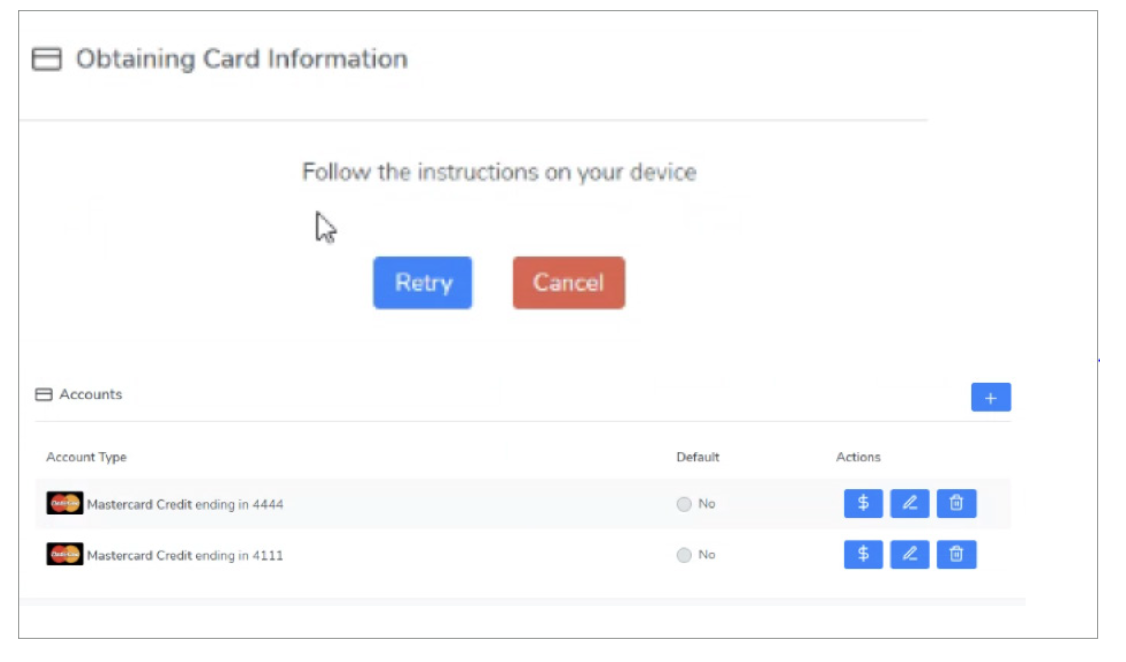This screenshot has width=1126, height=662.
Task: Click the trash delete icon for card 4444
Action: coord(956,504)
